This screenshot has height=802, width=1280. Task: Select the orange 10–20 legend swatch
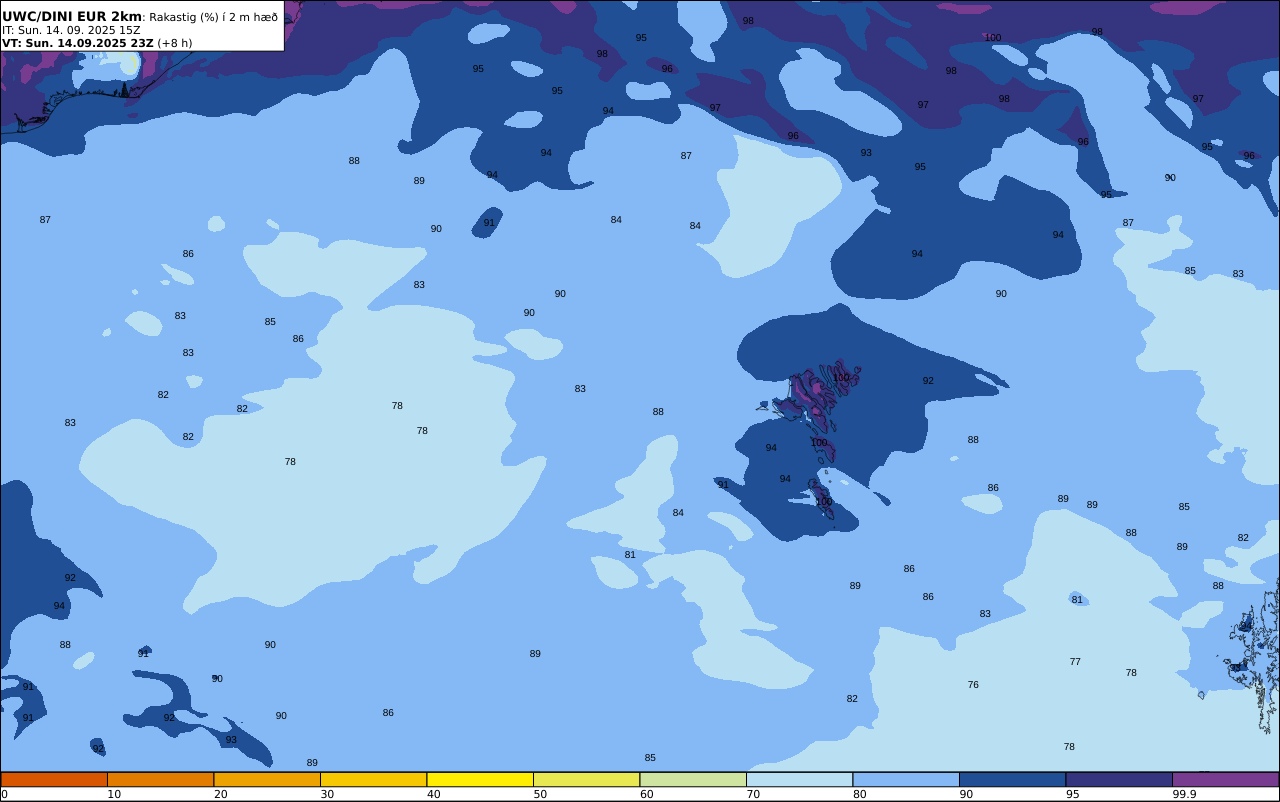pos(160,779)
